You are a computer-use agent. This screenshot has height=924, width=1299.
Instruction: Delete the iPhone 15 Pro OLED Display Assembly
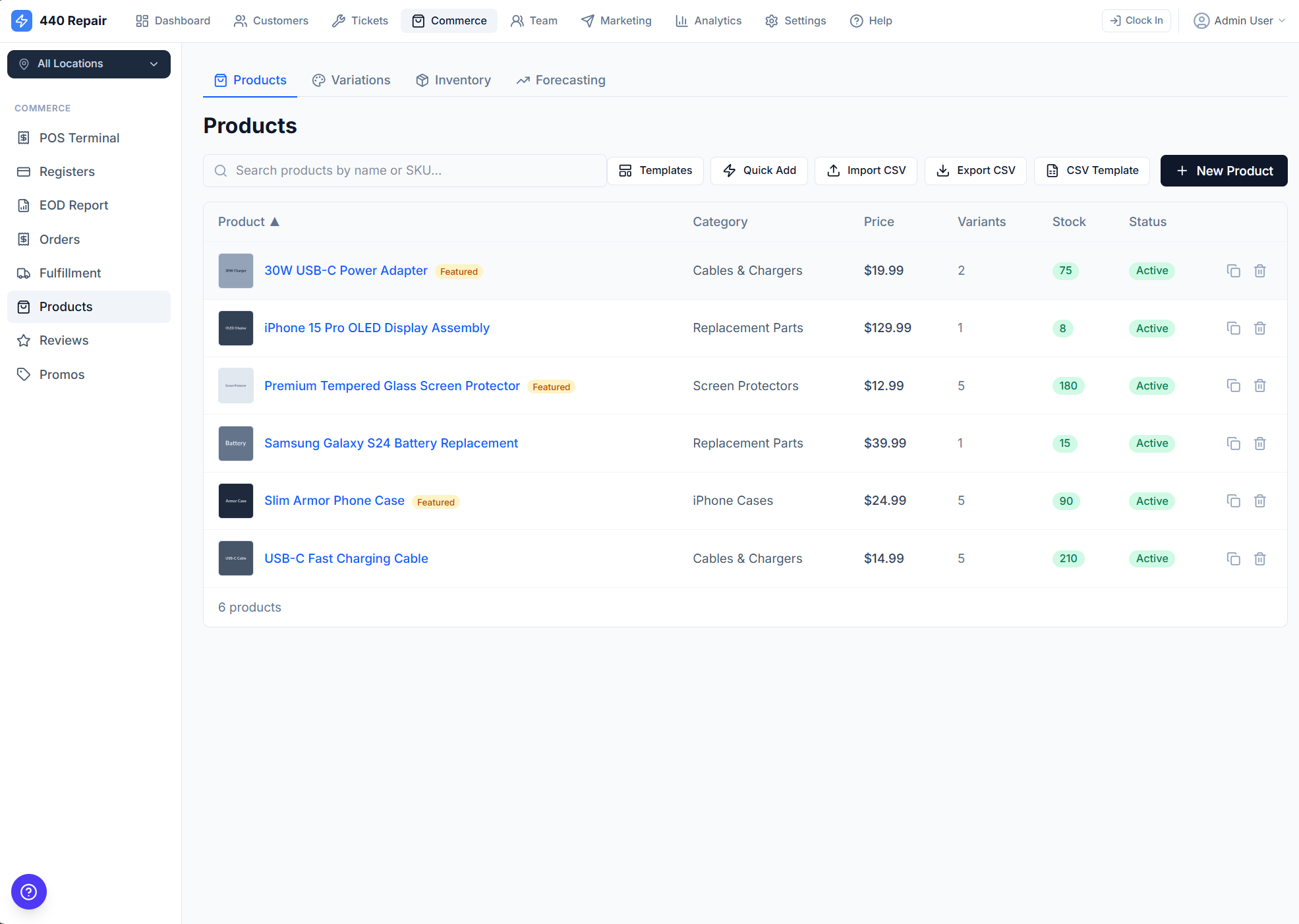(x=1260, y=328)
